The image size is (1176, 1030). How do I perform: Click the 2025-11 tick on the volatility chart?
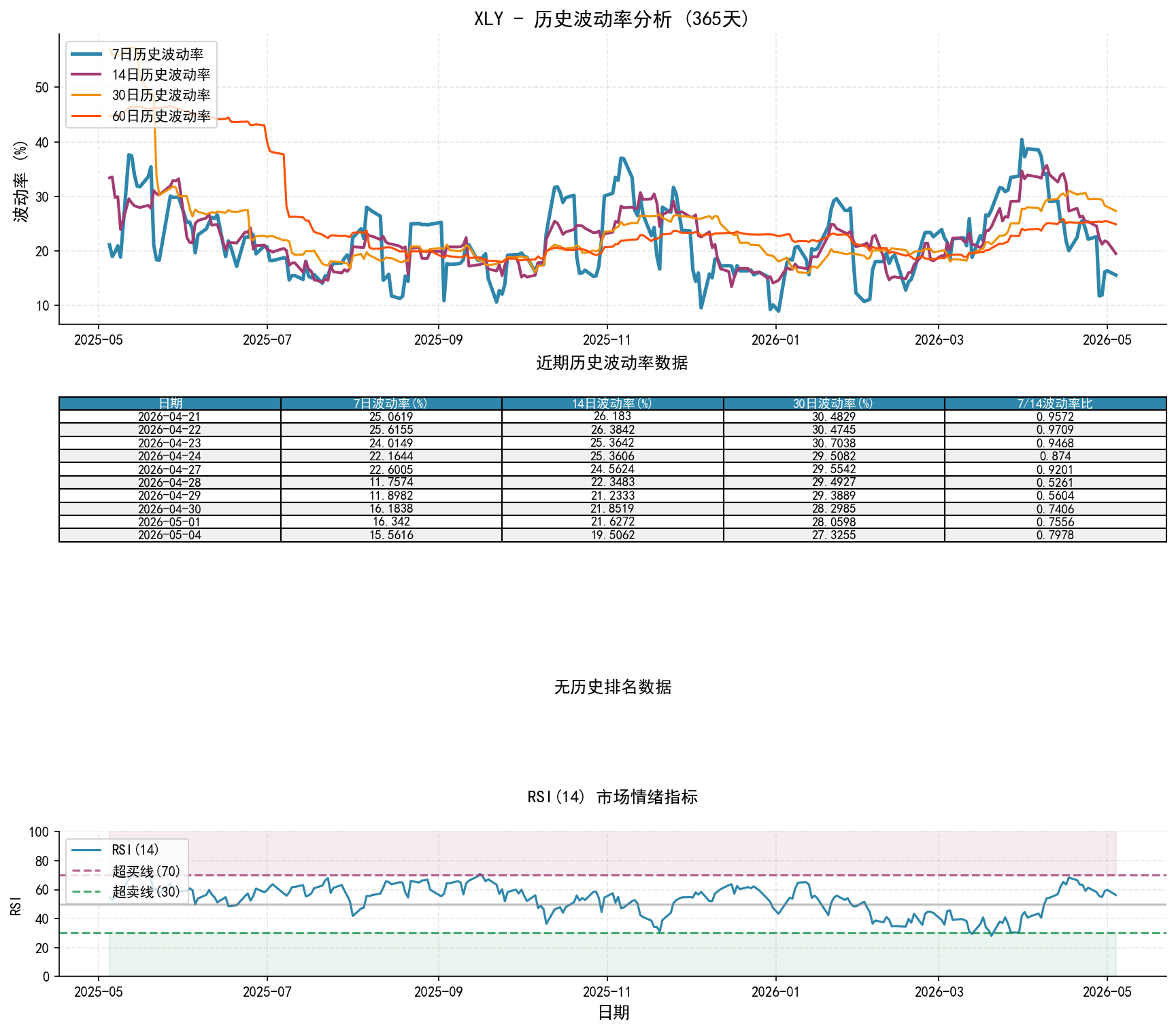click(x=607, y=339)
